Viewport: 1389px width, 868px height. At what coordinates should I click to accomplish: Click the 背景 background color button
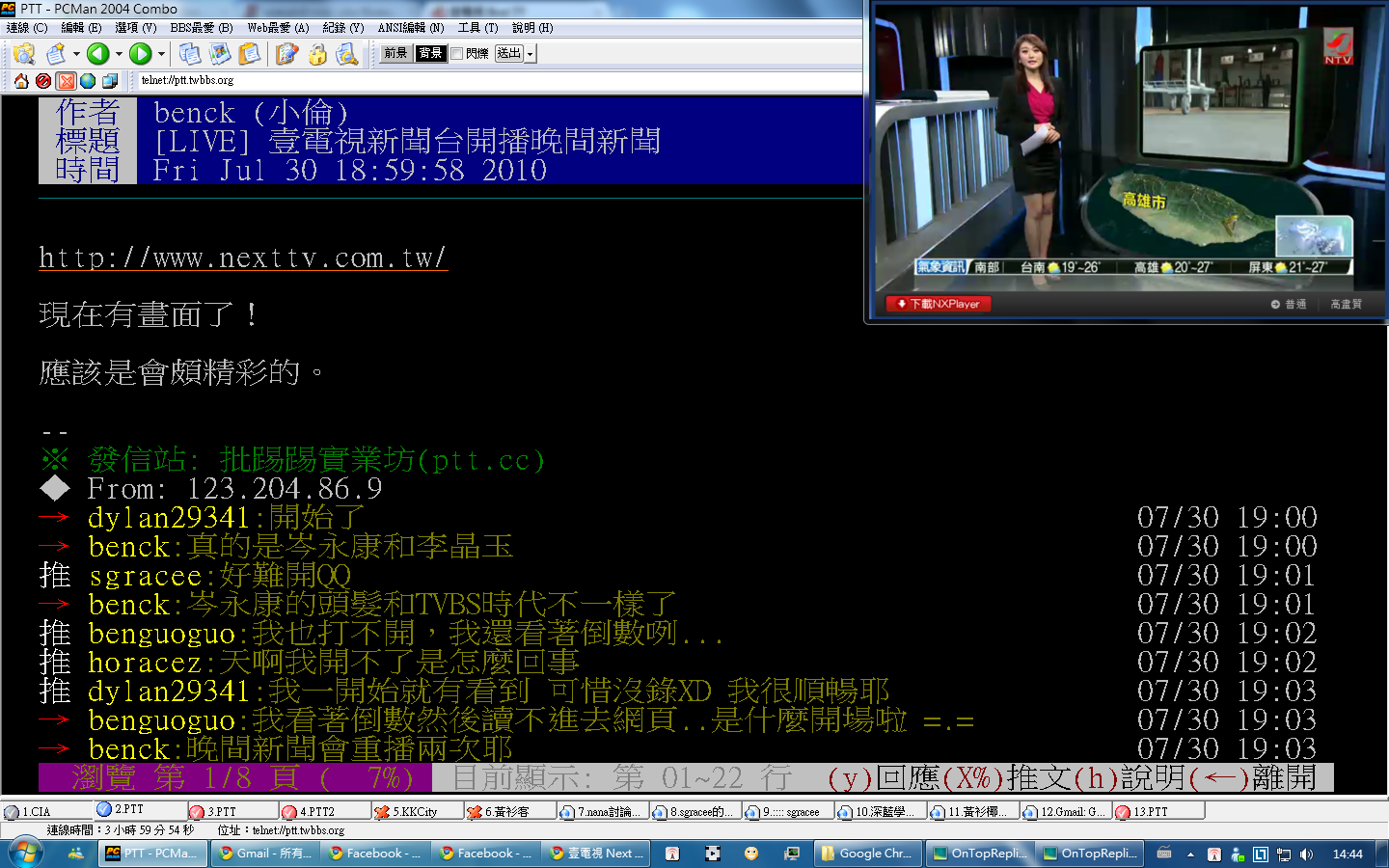tap(430, 54)
